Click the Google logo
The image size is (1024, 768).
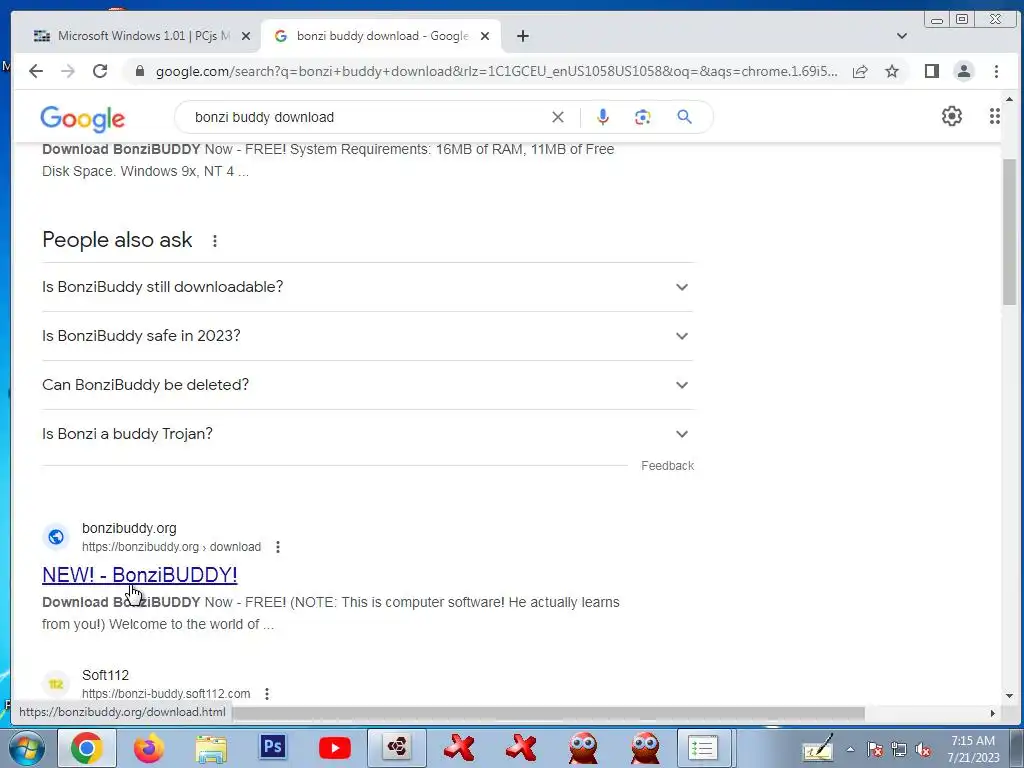pos(82,119)
